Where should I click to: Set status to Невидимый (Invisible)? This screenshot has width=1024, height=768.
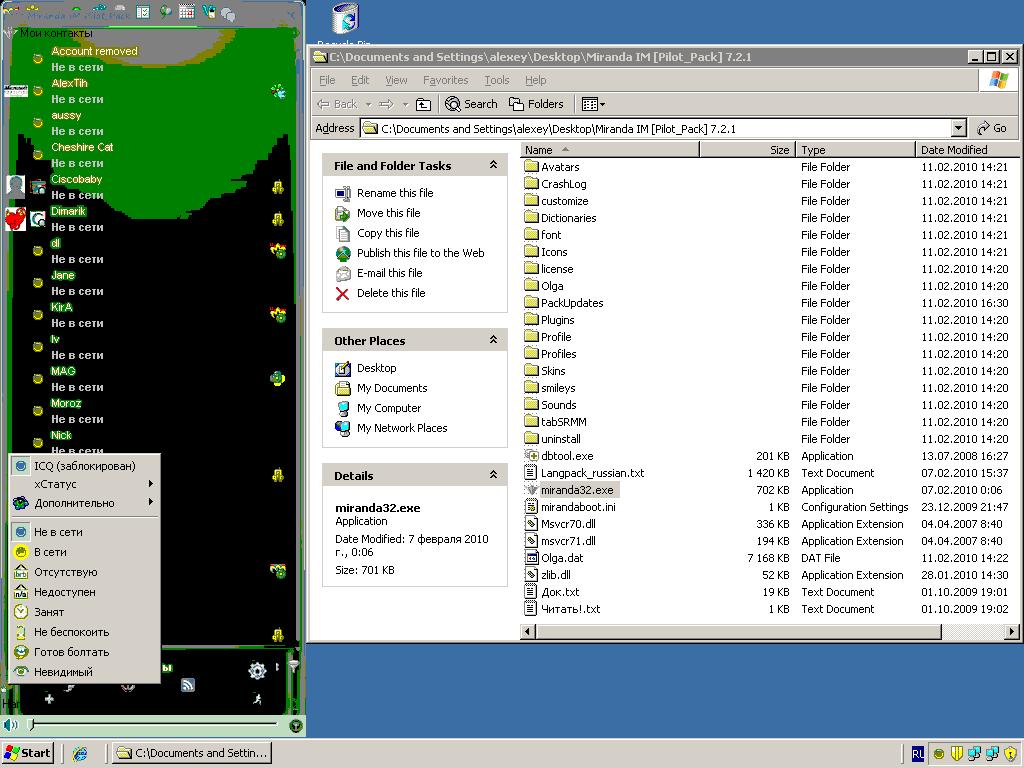(63, 672)
